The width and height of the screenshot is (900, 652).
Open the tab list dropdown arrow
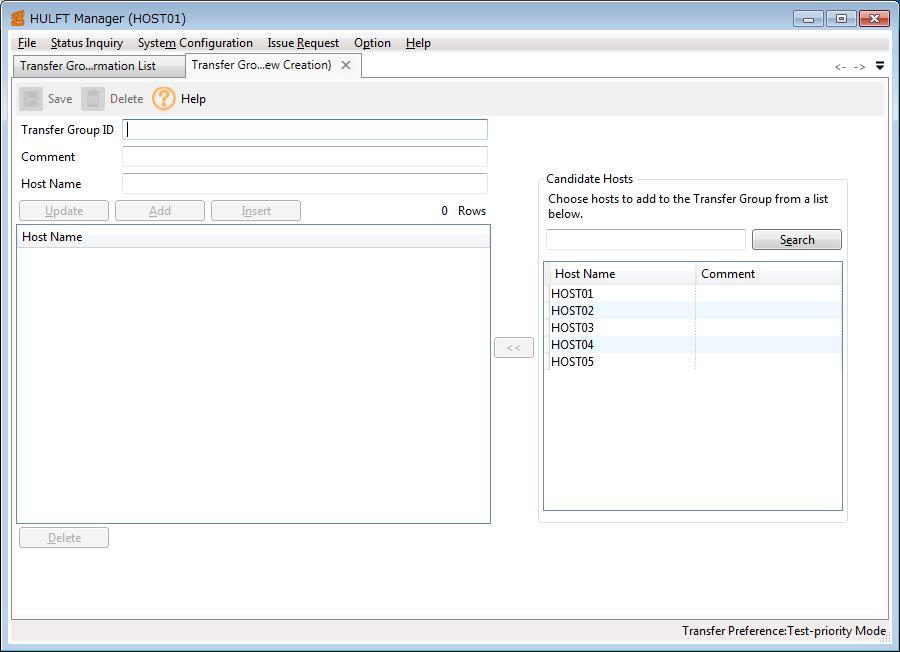pos(880,66)
